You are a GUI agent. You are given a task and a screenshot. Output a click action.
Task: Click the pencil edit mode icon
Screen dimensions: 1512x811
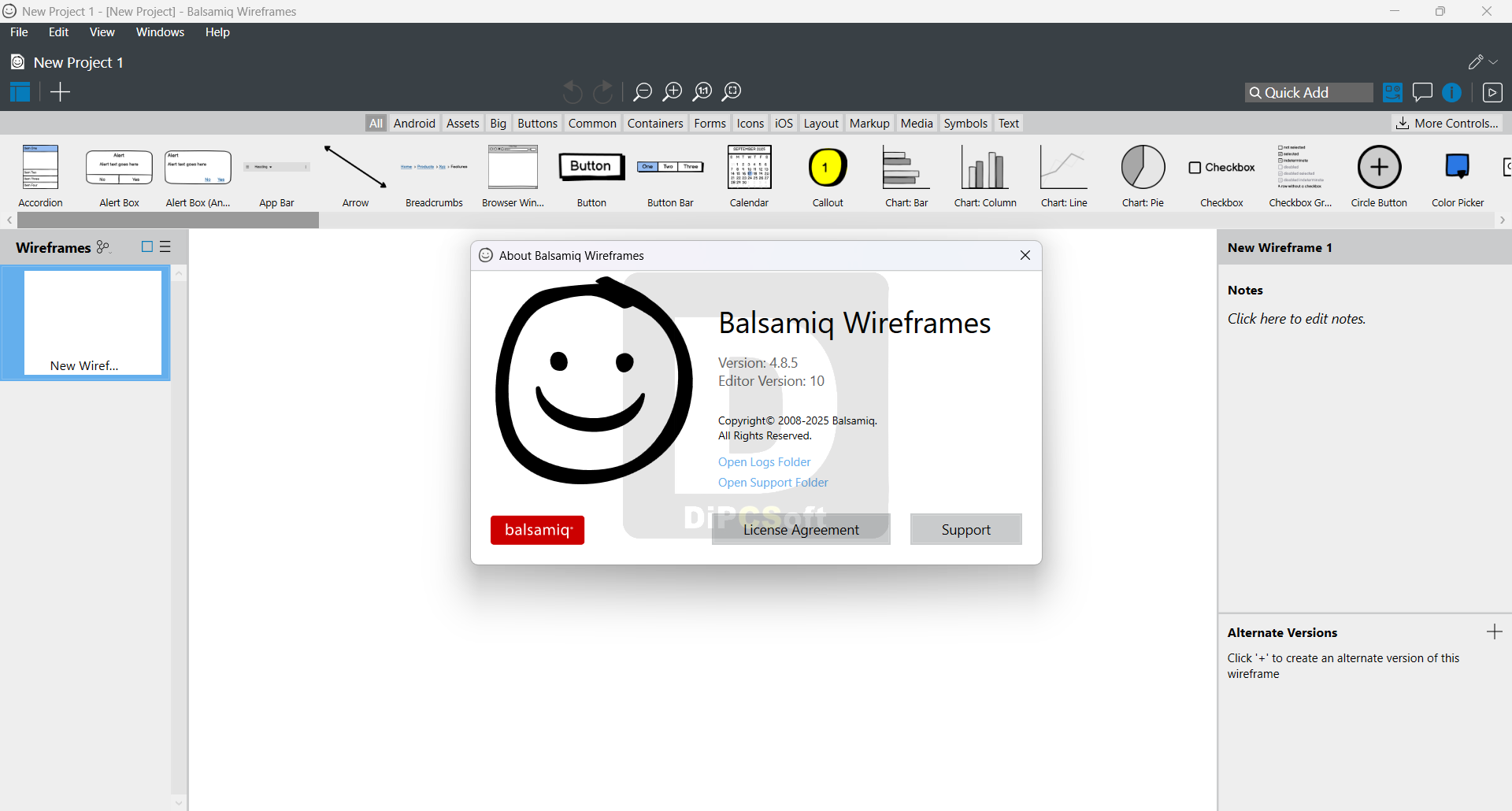[1476, 62]
